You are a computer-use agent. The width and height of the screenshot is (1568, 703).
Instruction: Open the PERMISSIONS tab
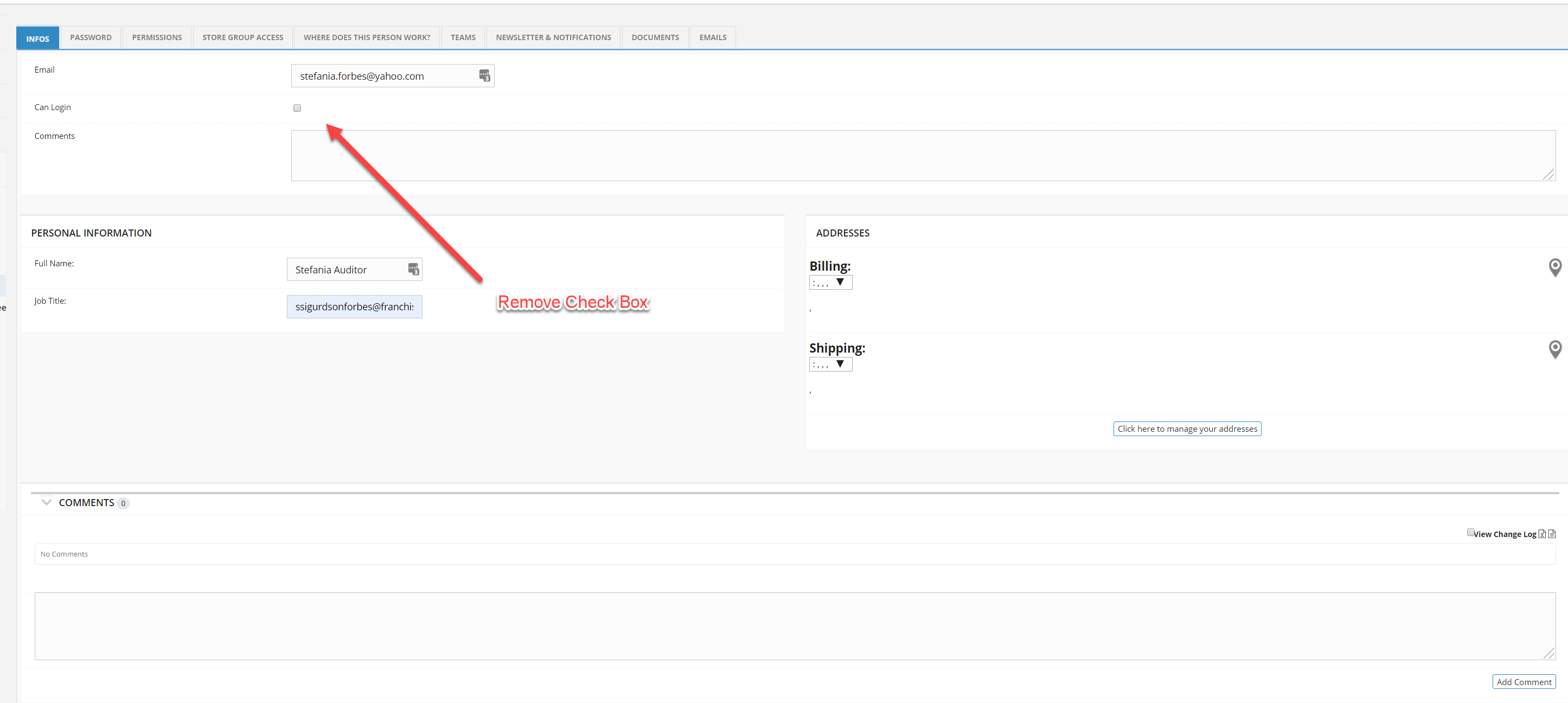click(156, 38)
